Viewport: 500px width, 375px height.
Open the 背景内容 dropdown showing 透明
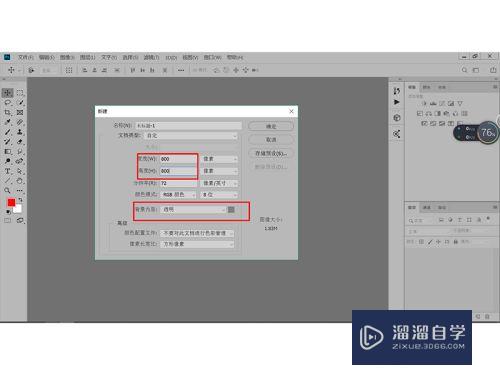click(193, 209)
